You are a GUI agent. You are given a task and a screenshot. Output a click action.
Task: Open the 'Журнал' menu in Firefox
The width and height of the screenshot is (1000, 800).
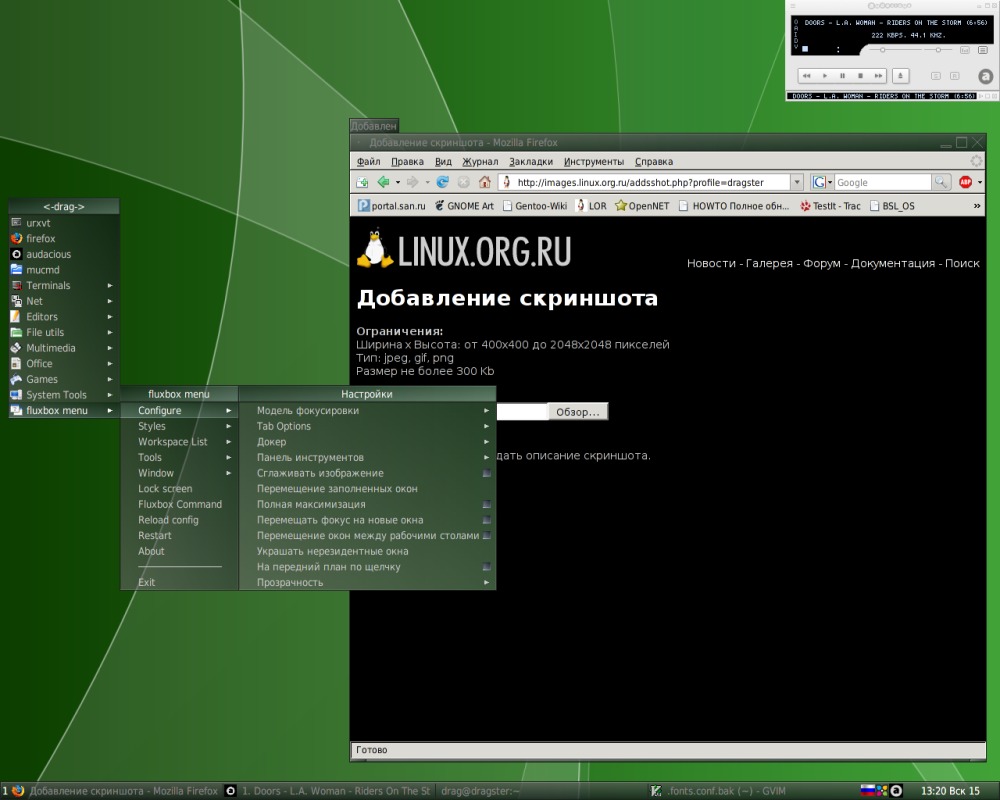click(x=480, y=161)
